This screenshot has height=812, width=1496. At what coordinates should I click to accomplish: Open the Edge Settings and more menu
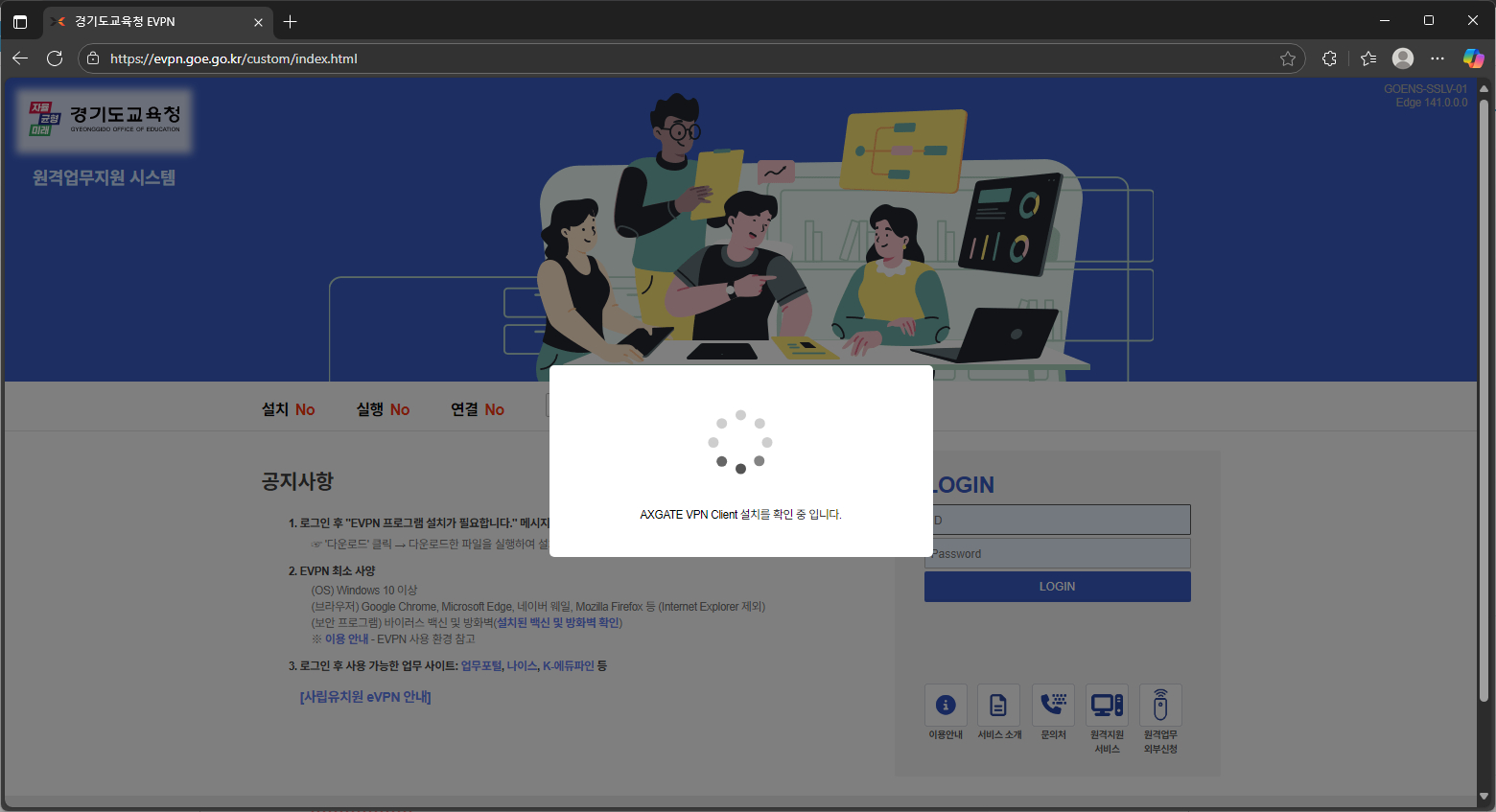tap(1438, 58)
